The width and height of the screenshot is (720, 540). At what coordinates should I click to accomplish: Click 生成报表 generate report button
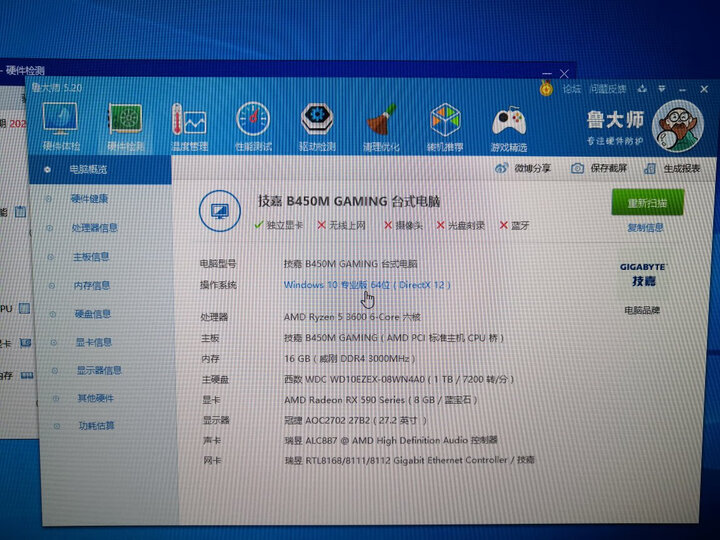[672, 169]
